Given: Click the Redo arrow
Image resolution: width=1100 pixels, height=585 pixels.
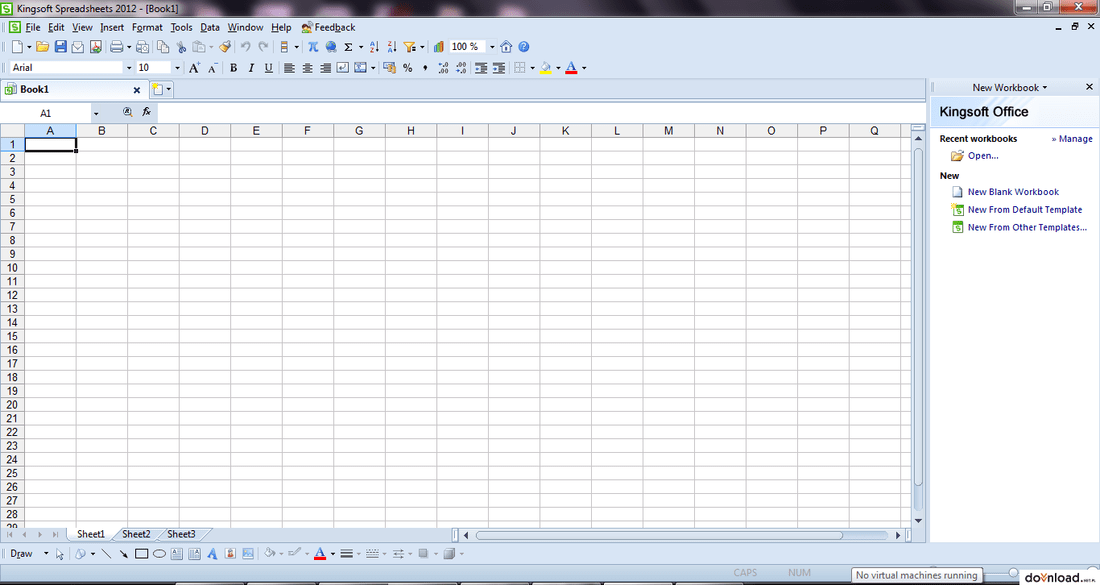Looking at the screenshot, I should point(263,47).
